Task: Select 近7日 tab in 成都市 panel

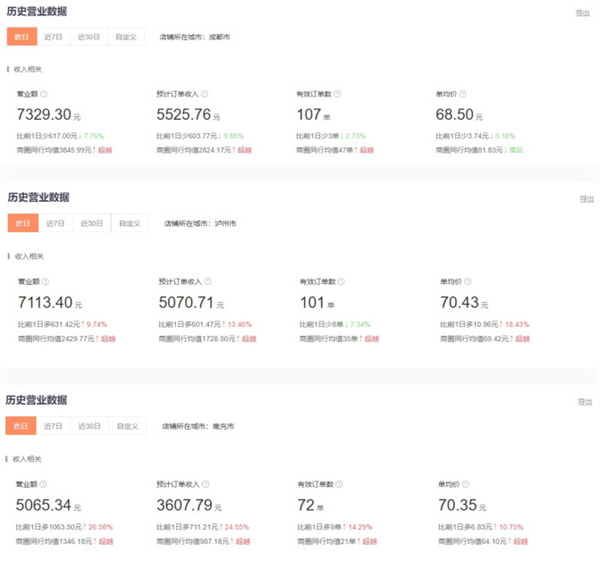Action: [x=54, y=37]
